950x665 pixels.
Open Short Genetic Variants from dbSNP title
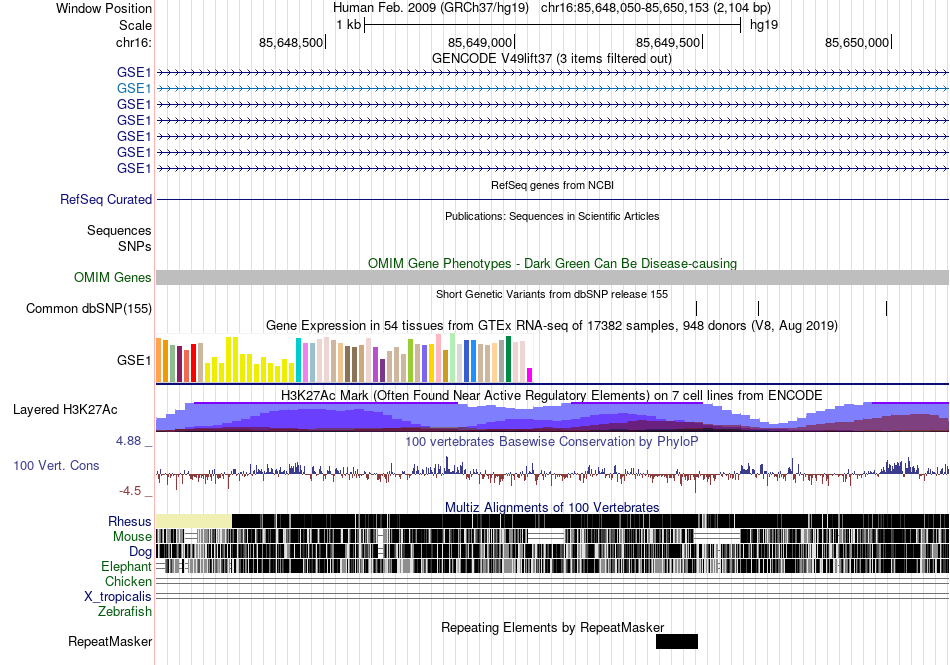pyautogui.click(x=552, y=294)
